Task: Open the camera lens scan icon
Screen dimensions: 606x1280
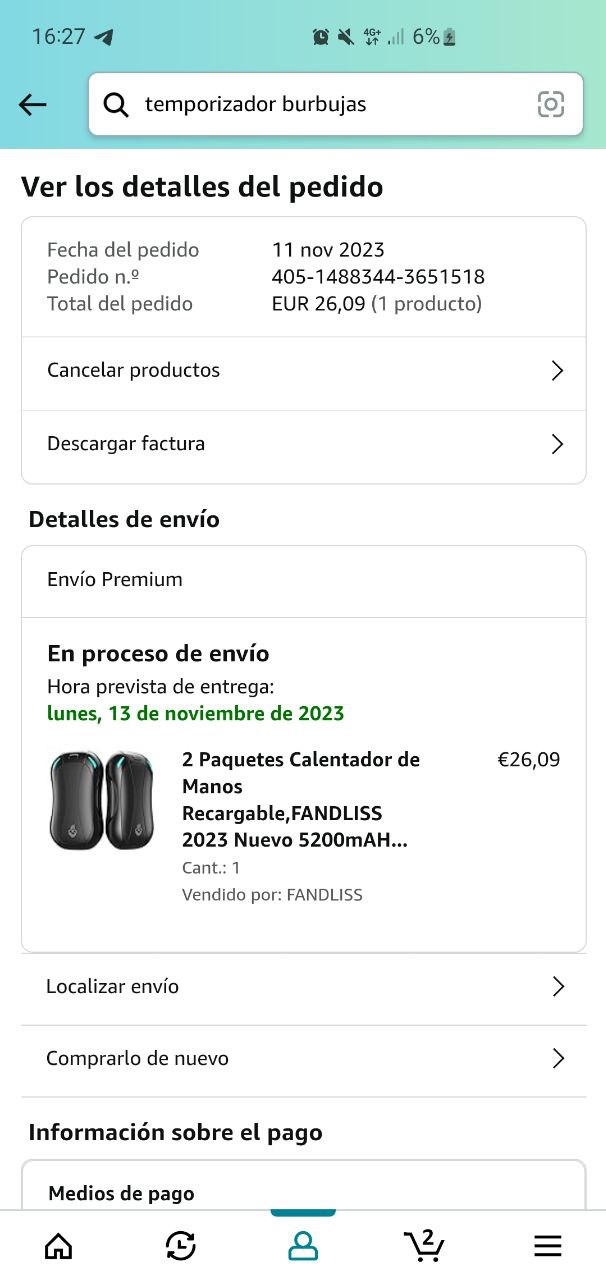Action: [551, 104]
